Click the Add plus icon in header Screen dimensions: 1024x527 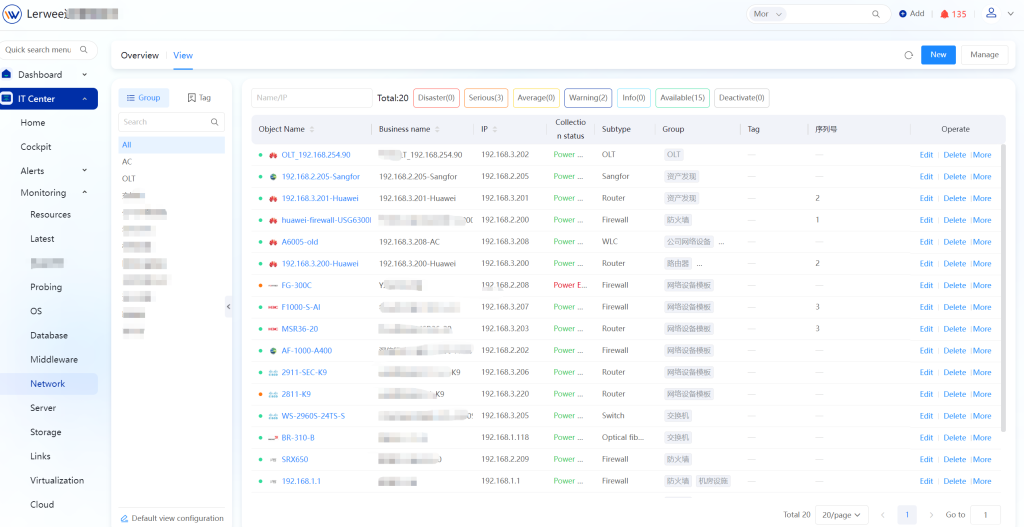(x=903, y=14)
